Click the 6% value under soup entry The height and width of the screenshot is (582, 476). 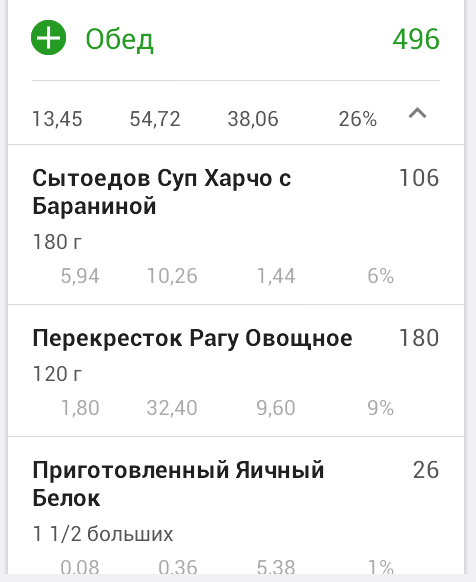(381, 276)
